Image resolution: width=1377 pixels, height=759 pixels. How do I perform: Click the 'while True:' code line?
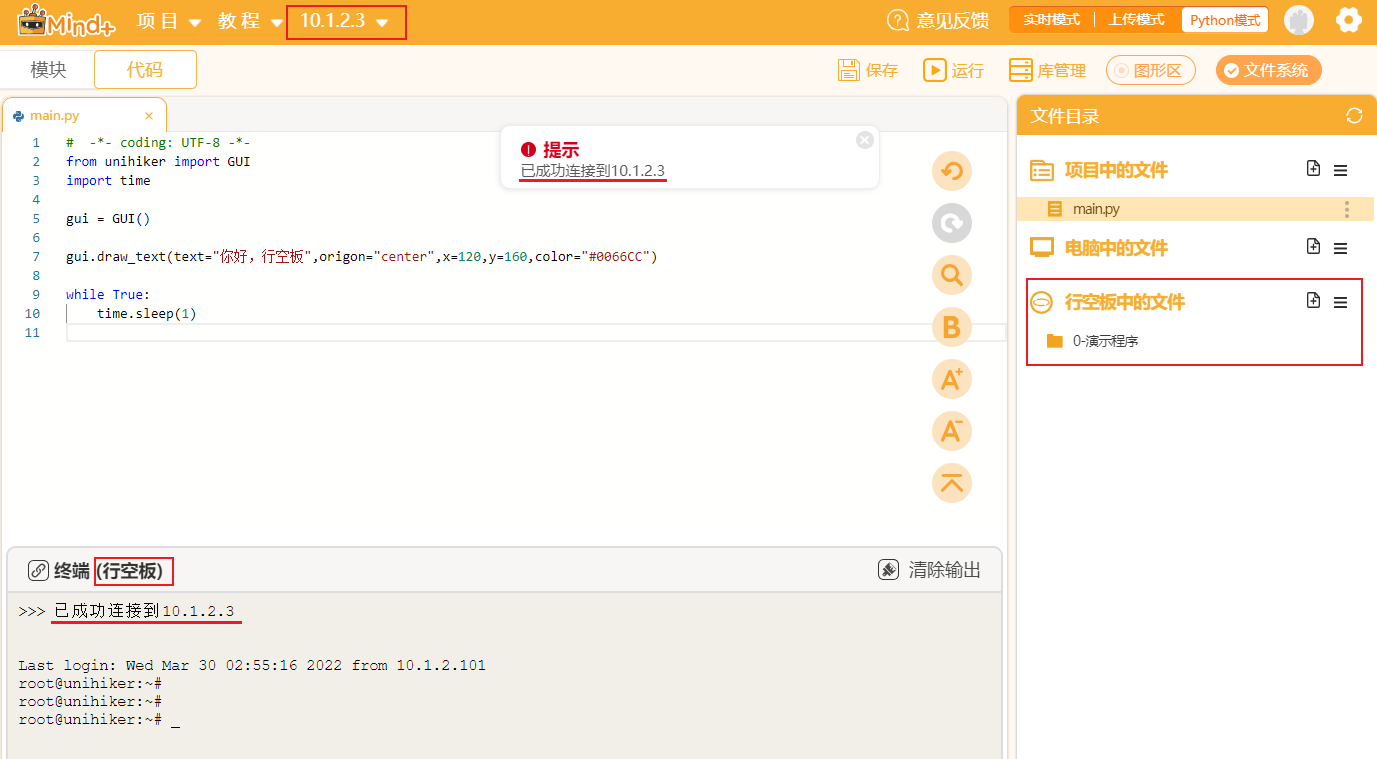[107, 294]
